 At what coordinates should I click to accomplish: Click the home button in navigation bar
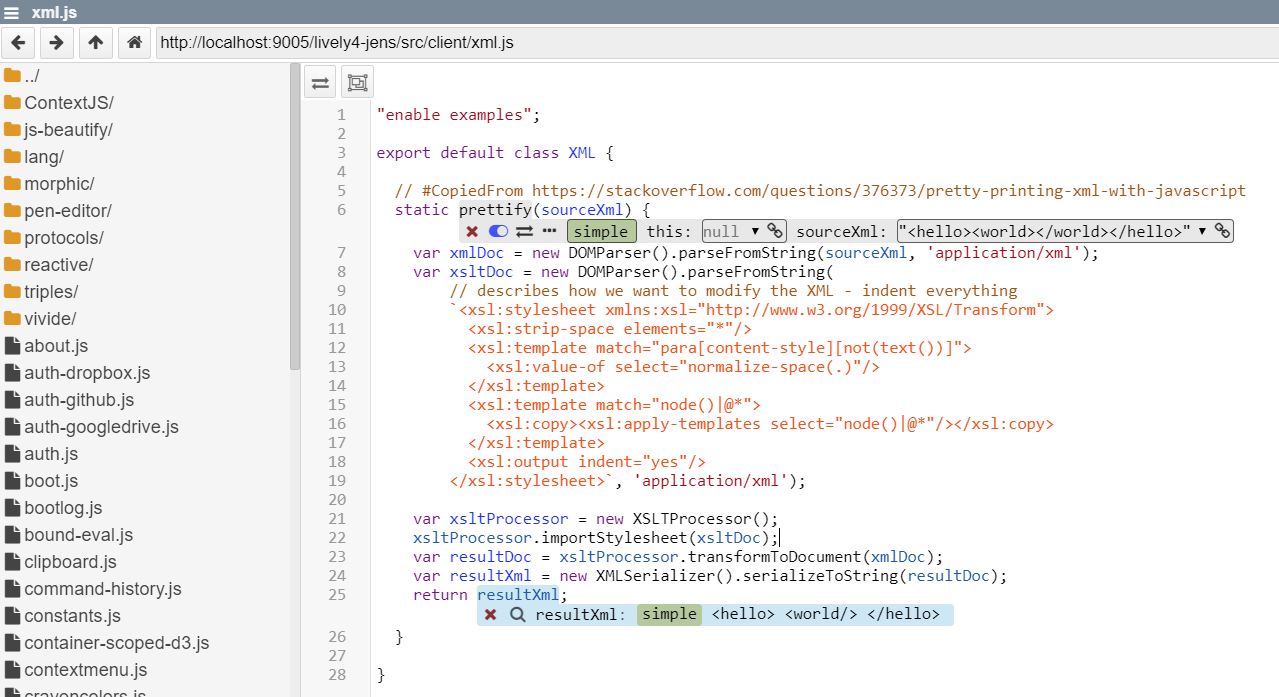click(133, 43)
